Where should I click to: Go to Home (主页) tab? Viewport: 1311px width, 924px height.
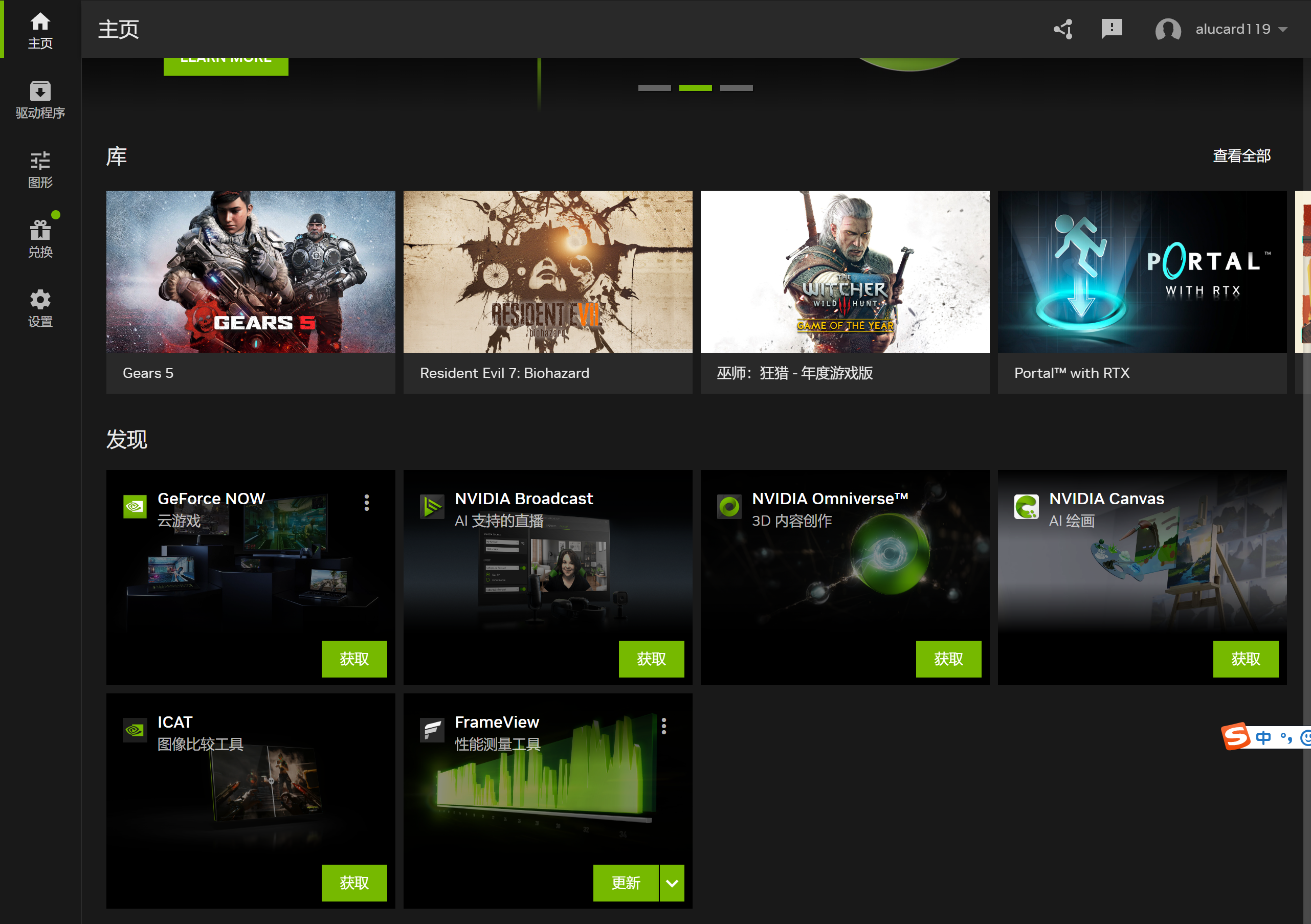pyautogui.click(x=40, y=30)
